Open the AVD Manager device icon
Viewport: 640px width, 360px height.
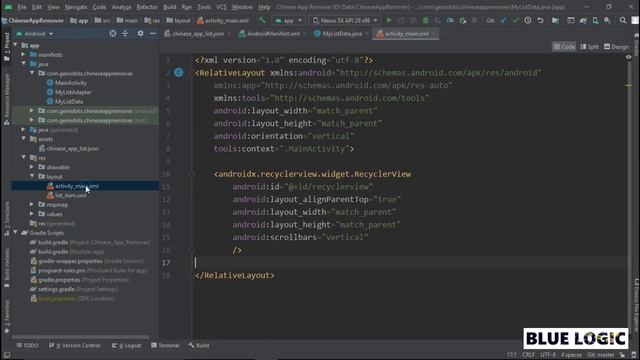click(x=596, y=20)
